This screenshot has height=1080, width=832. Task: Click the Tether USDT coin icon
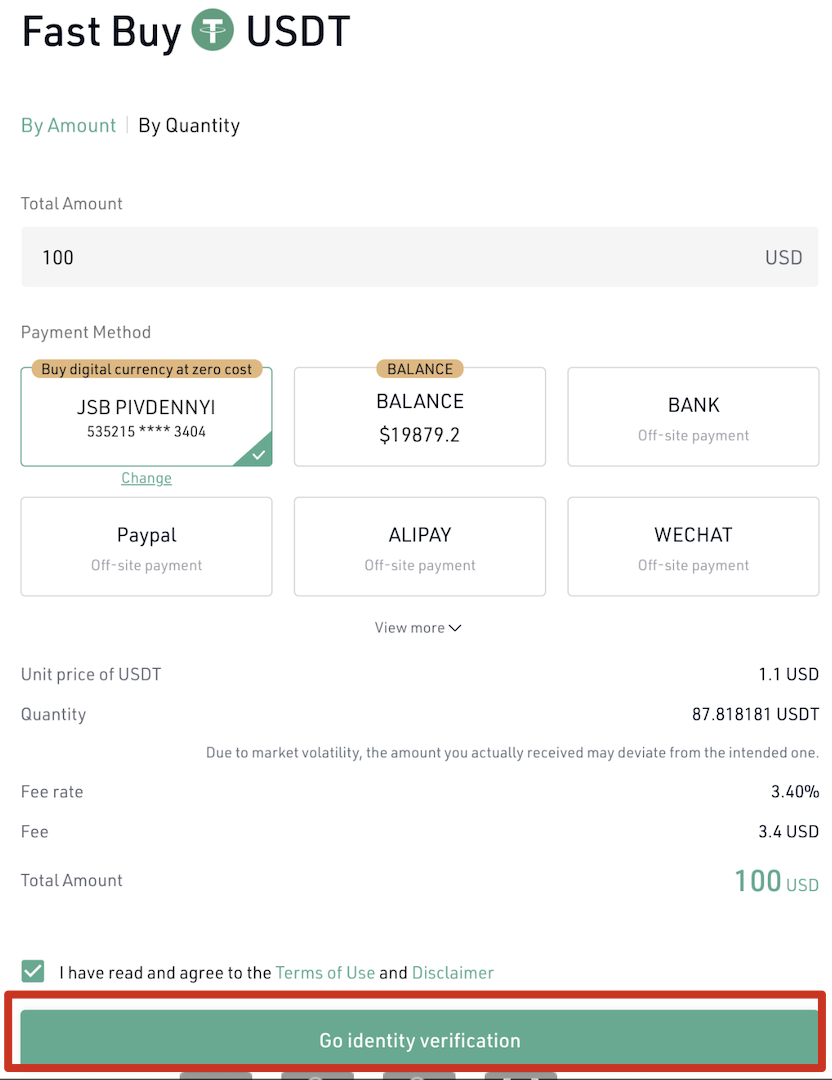(x=212, y=30)
